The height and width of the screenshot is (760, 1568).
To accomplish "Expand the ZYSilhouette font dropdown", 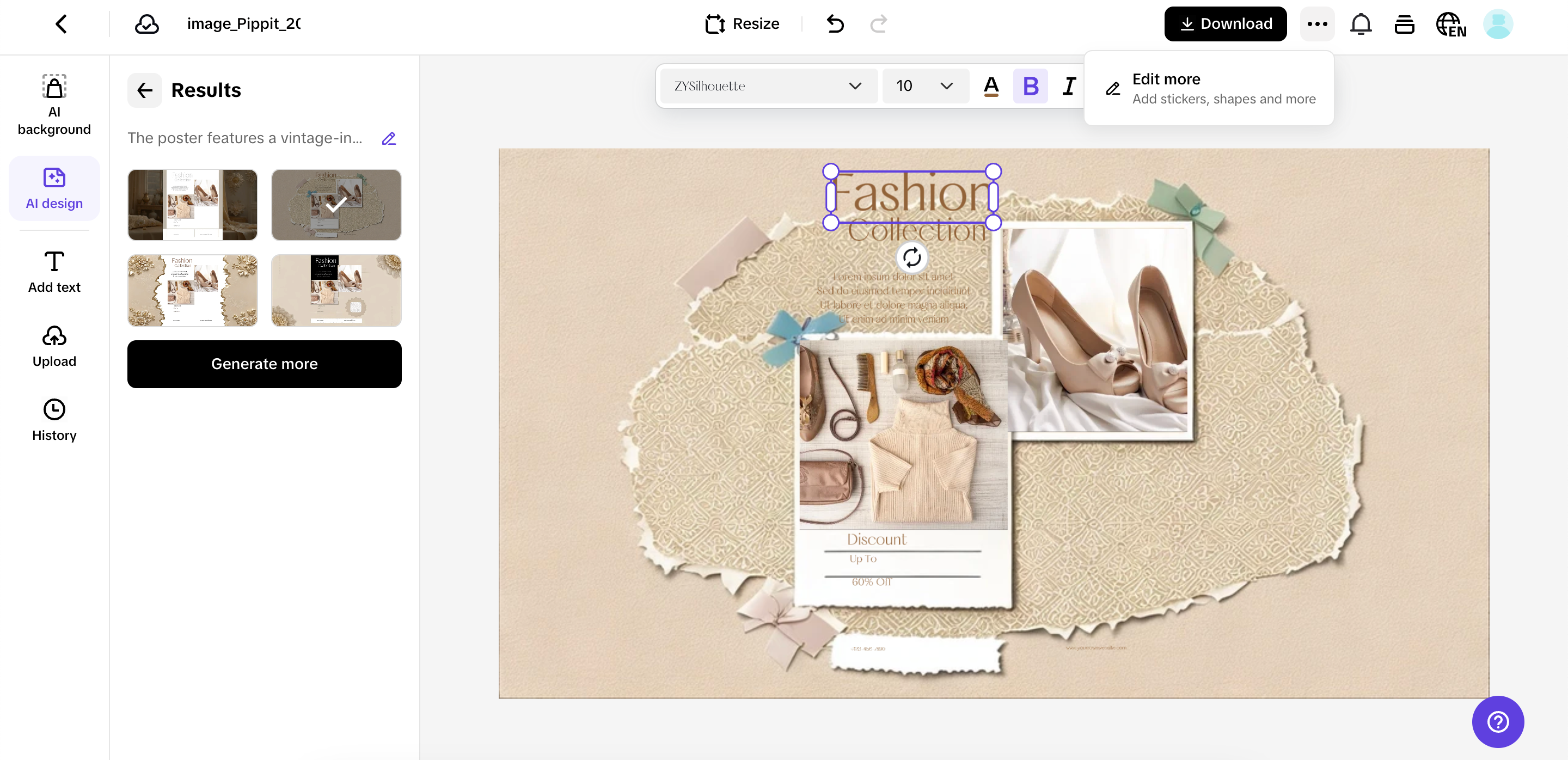I will click(x=768, y=86).
